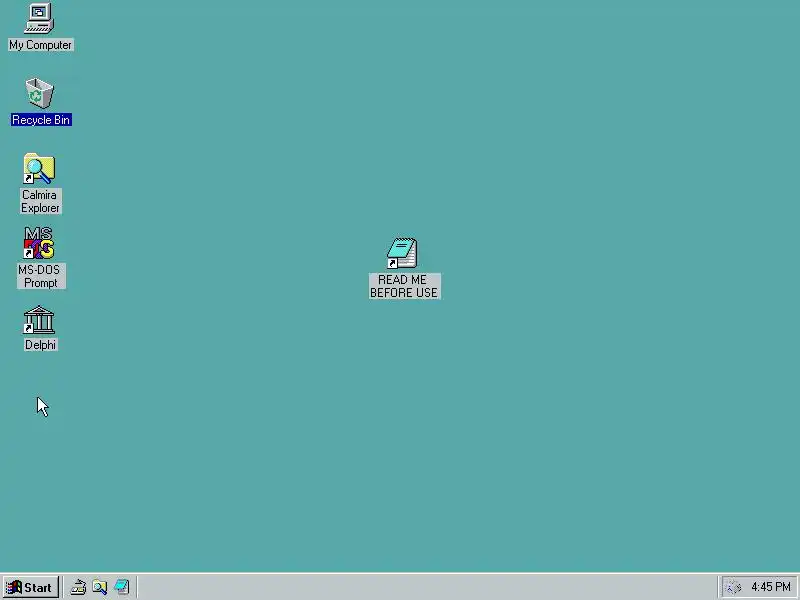Viewport: 800px width, 600px height.
Task: Click the notebook icon in taskbar quick launch
Action: coord(122,587)
